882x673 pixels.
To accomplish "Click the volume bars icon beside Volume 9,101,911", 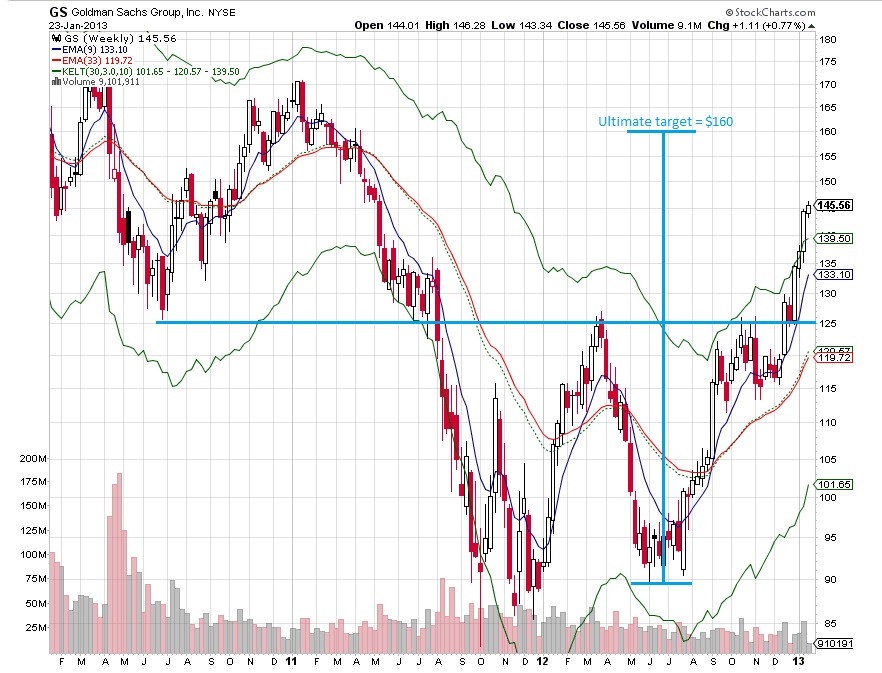I will [x=56, y=82].
